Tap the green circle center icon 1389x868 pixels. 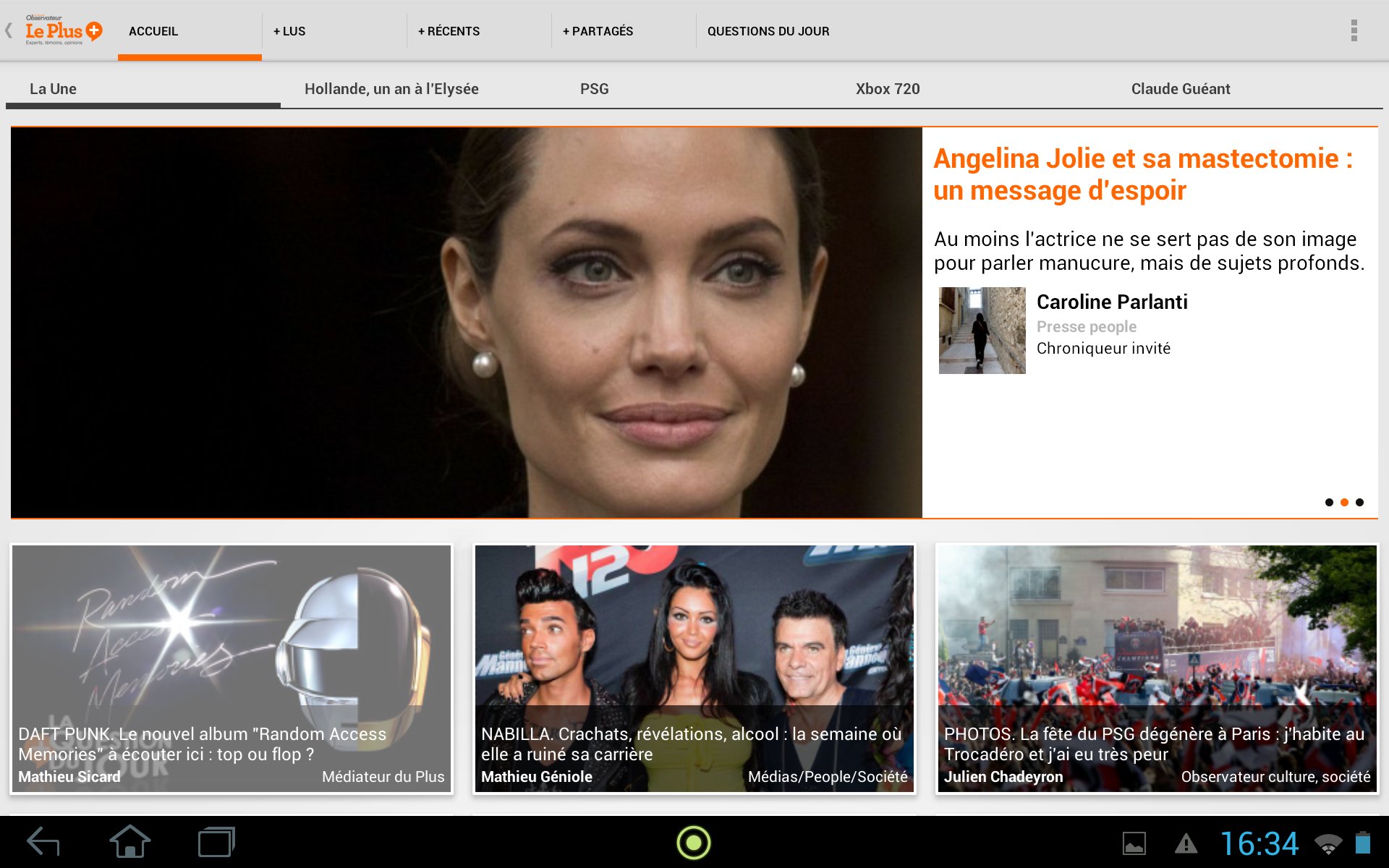693,843
